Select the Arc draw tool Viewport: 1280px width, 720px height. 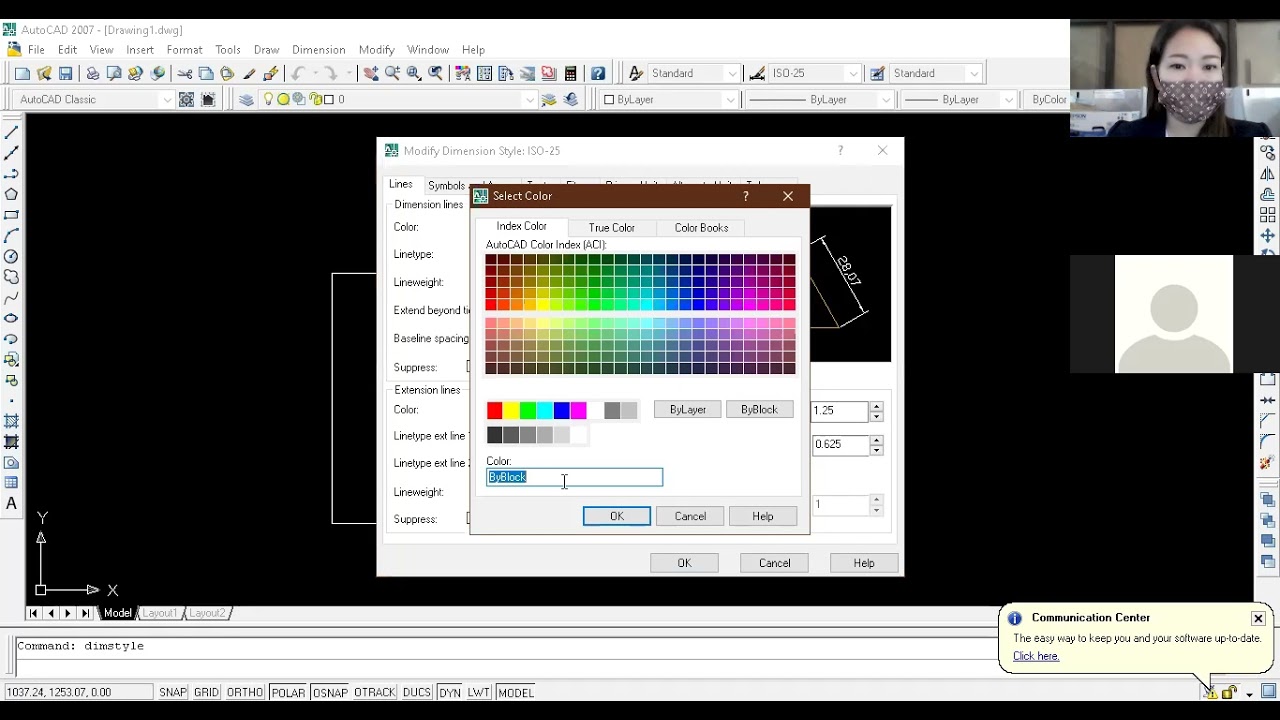pyautogui.click(x=11, y=235)
